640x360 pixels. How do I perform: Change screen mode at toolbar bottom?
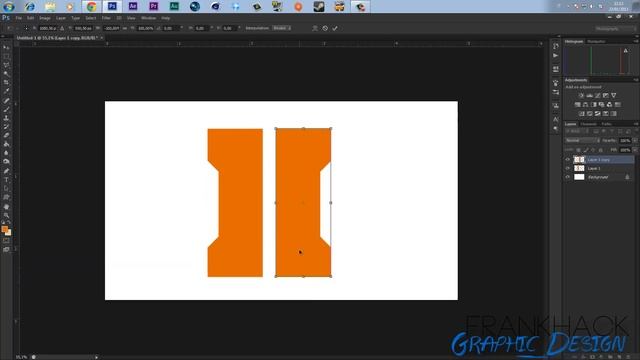click(6, 249)
